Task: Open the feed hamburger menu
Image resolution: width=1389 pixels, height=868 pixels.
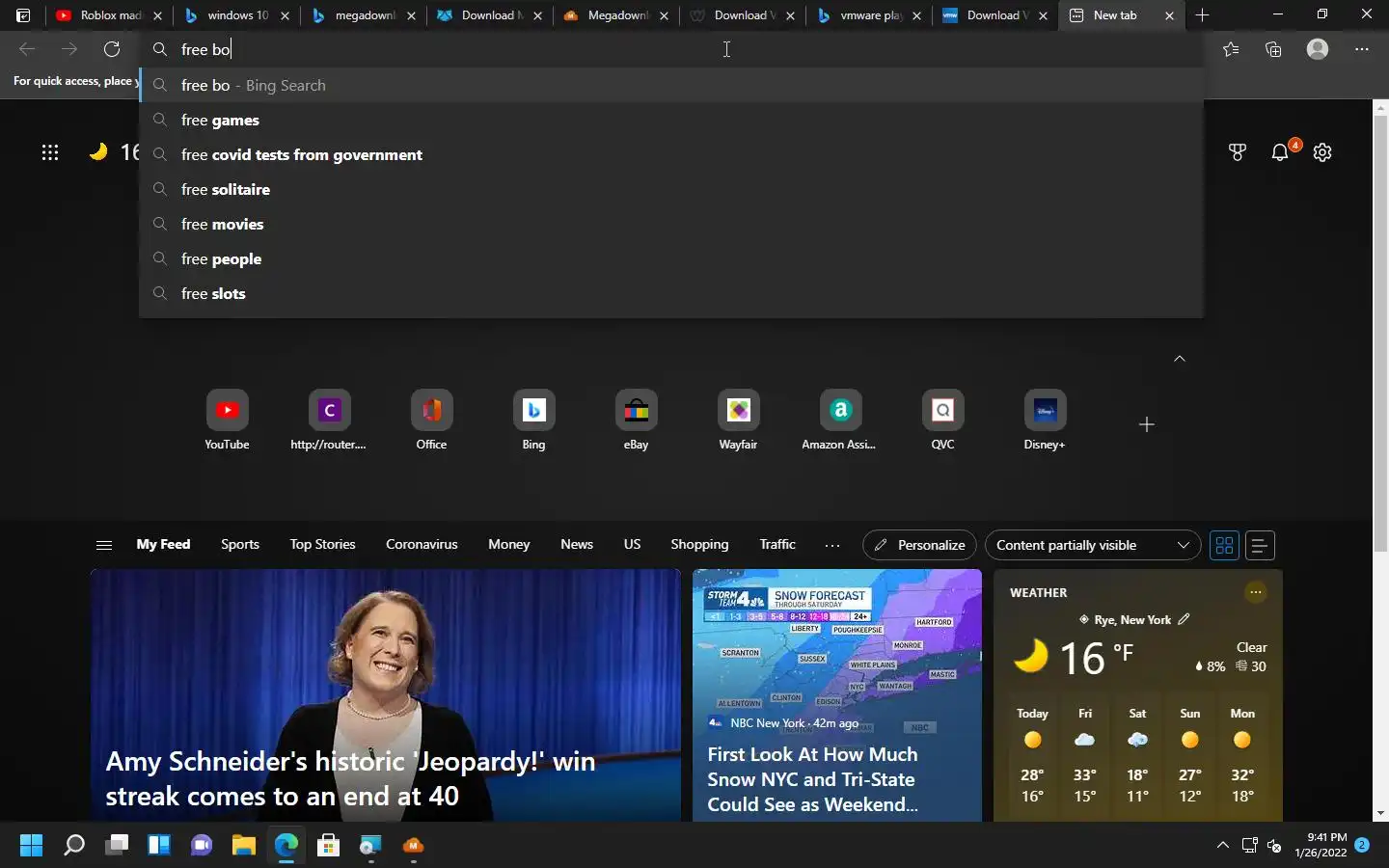Action: click(104, 545)
